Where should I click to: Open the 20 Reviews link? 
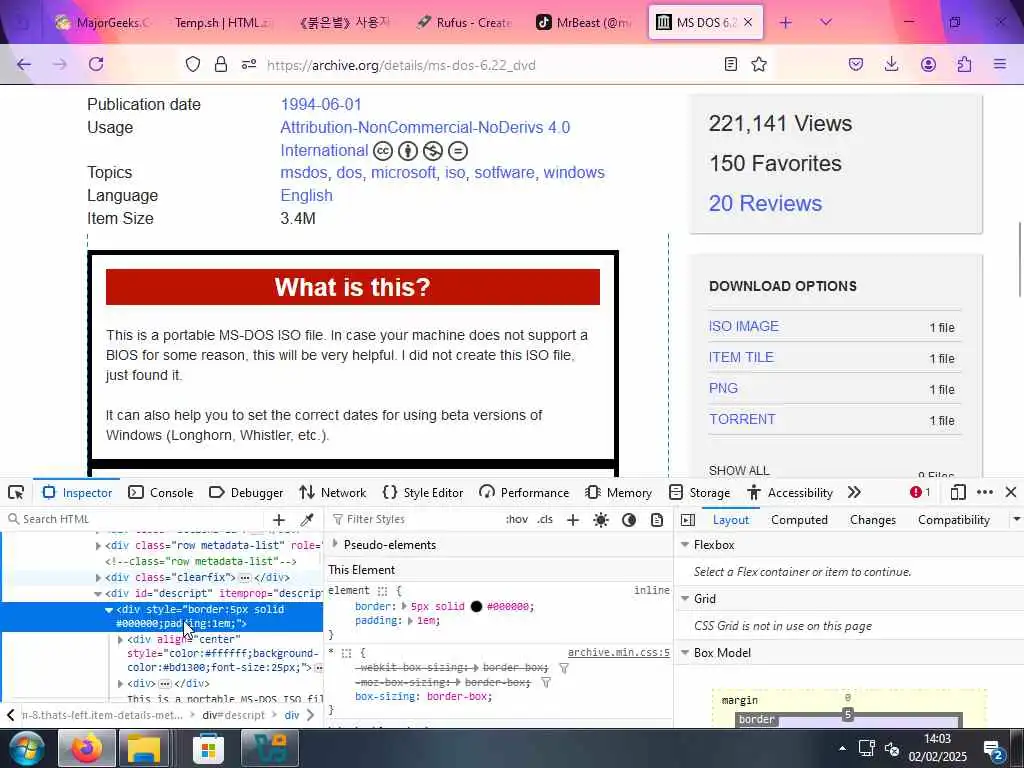tap(765, 203)
